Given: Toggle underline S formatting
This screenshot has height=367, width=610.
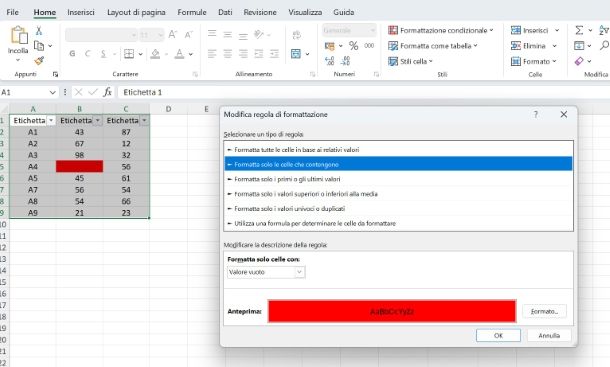Looking at the screenshot, I should pos(103,54).
